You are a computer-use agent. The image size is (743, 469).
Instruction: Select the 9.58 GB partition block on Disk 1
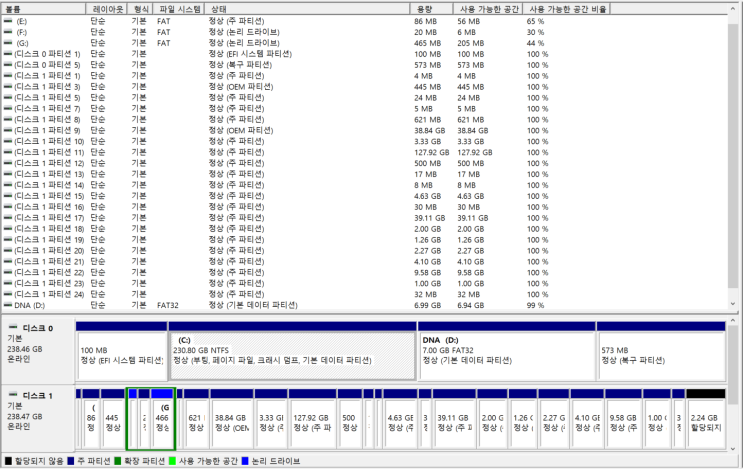pyautogui.click(x=623, y=418)
